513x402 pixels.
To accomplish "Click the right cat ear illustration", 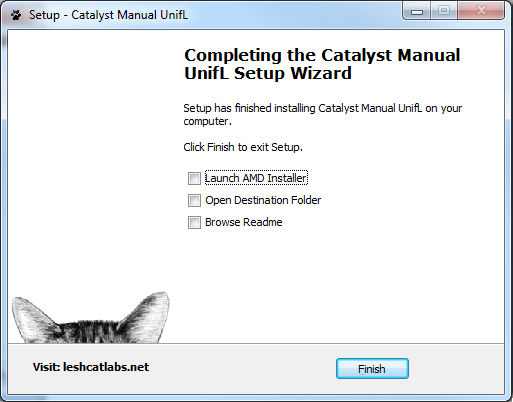I will 147,315.
